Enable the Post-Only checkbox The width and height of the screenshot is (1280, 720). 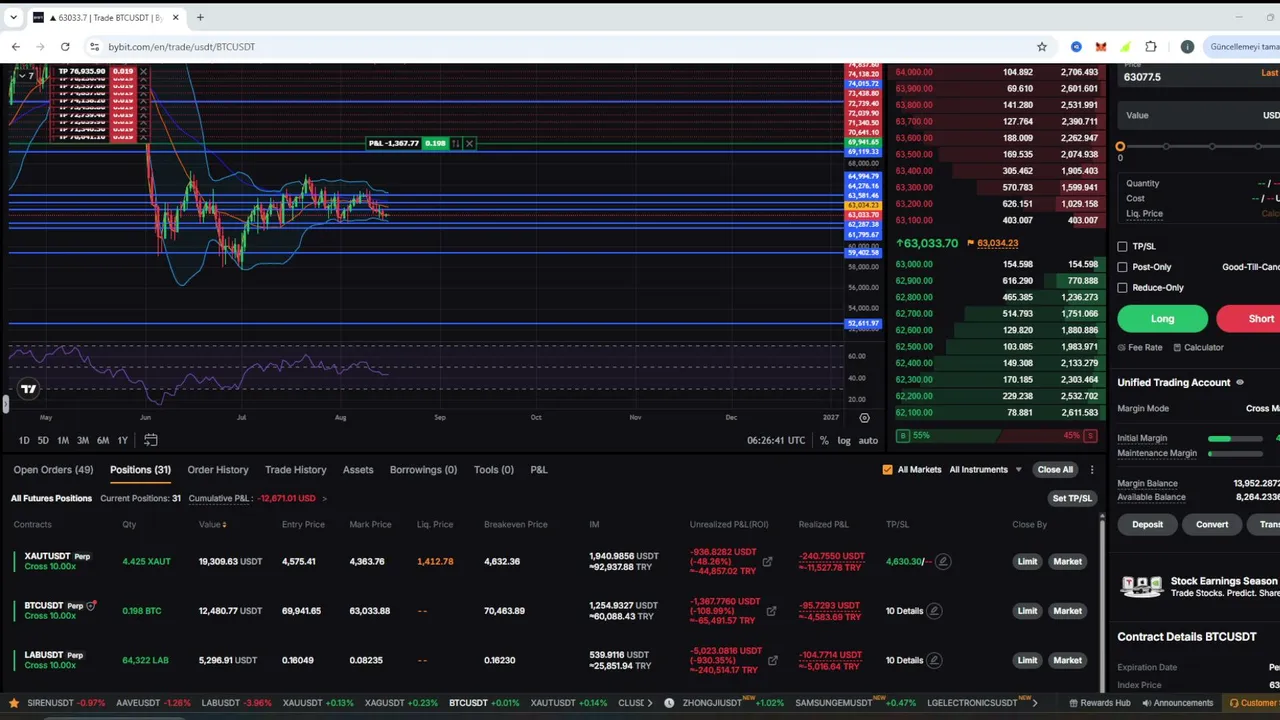1122,267
